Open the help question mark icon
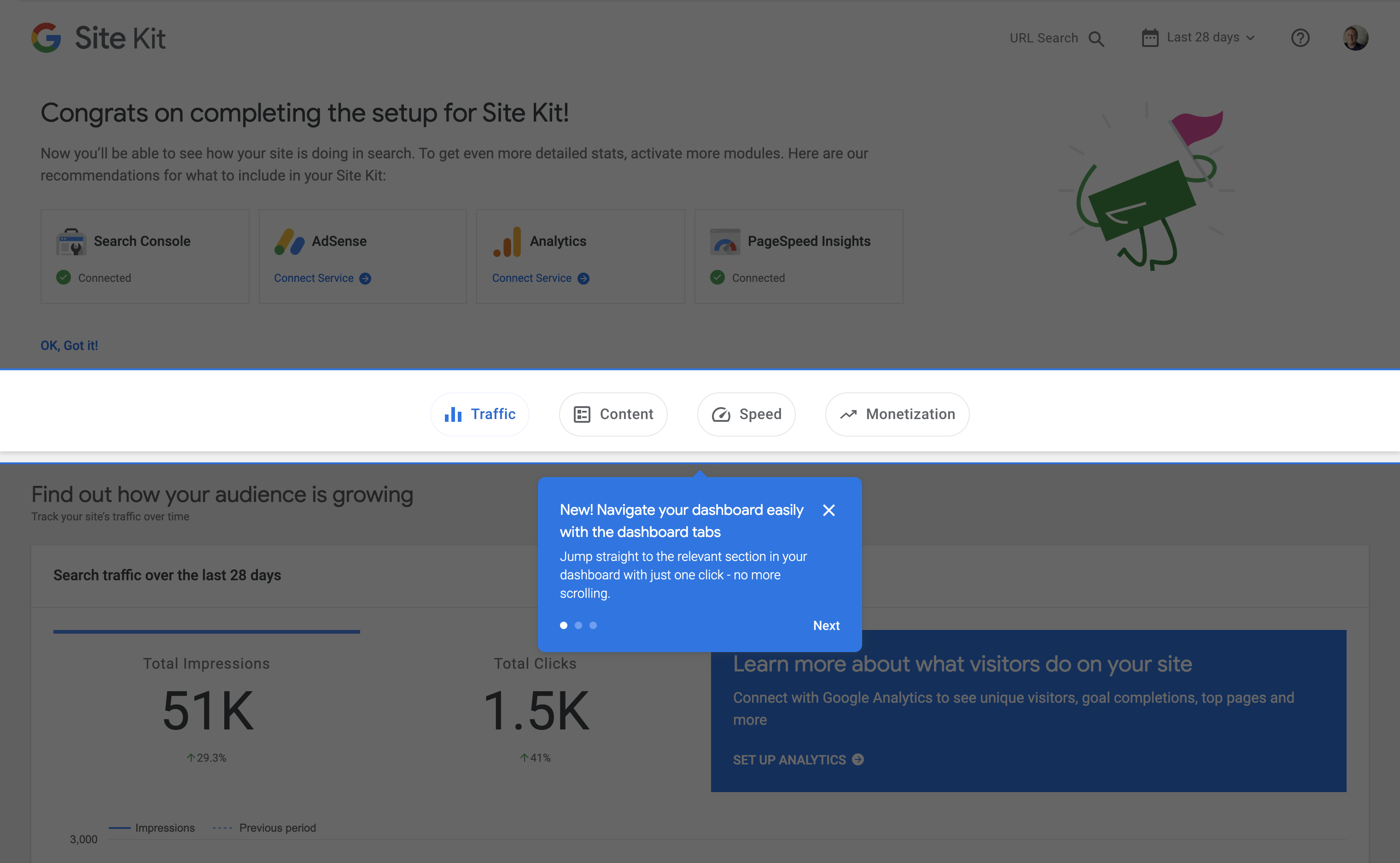This screenshot has height=863, width=1400. point(1300,38)
